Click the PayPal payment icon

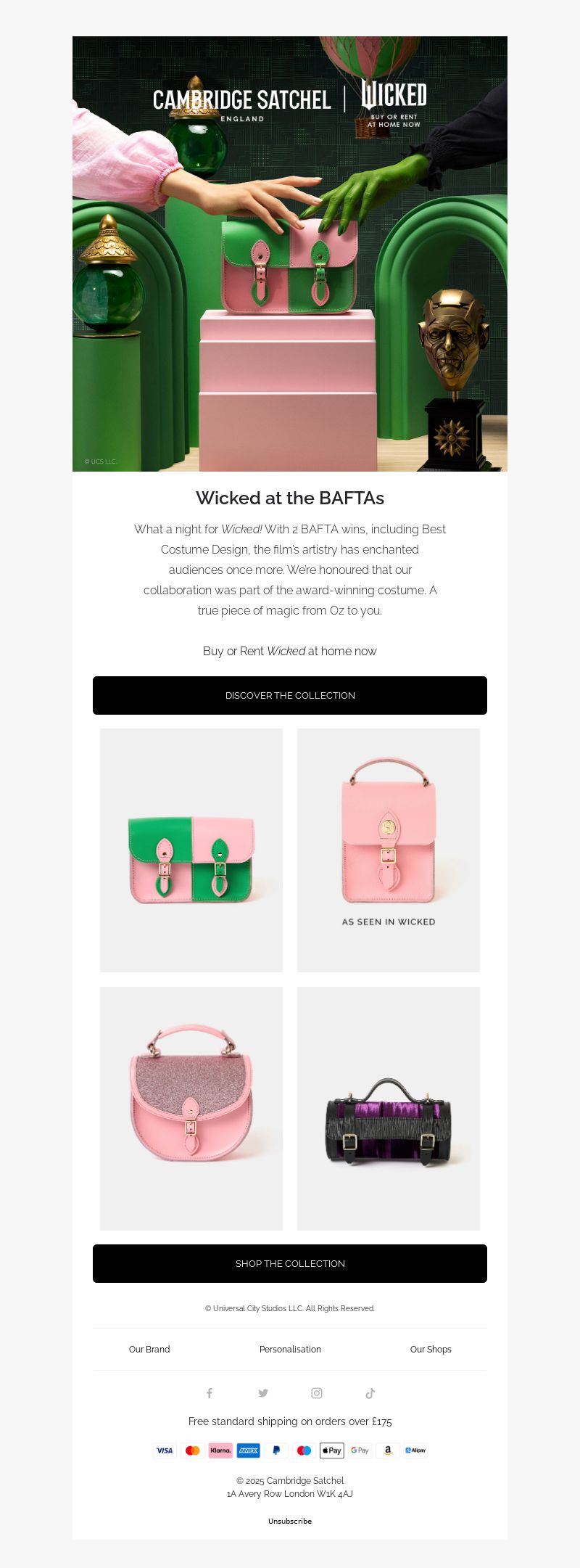pyautogui.click(x=276, y=1450)
